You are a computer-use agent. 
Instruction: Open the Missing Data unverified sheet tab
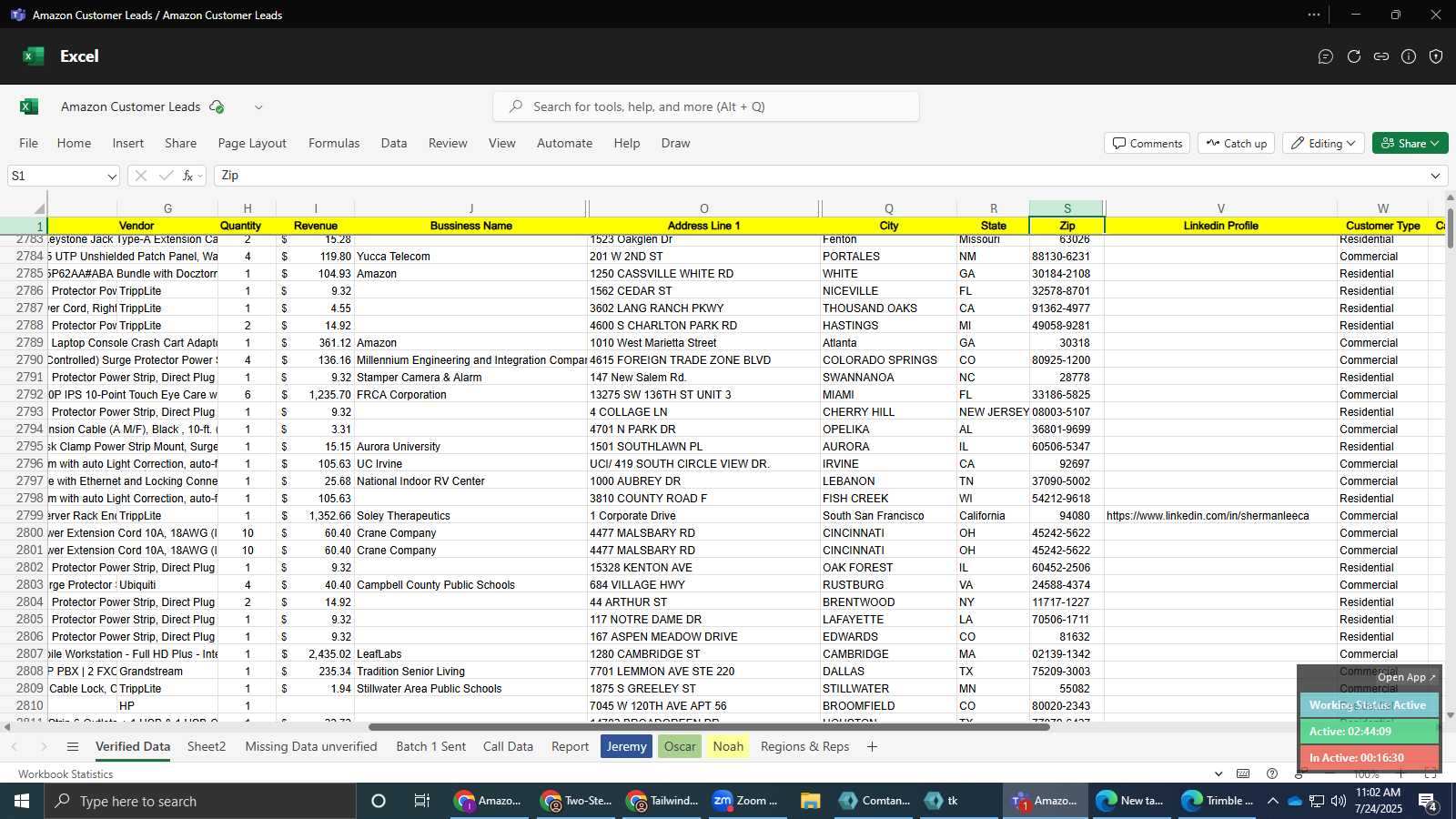pos(311,746)
